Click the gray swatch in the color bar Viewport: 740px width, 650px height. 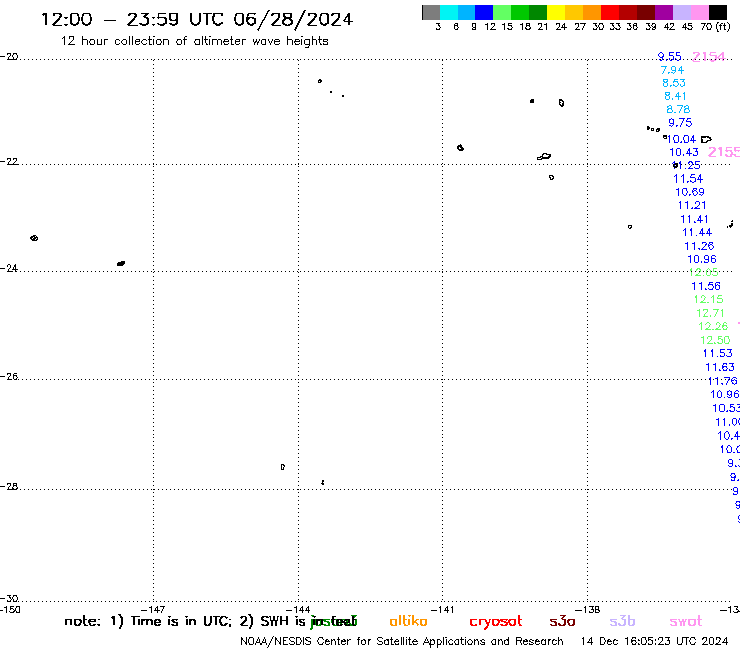tap(431, 12)
